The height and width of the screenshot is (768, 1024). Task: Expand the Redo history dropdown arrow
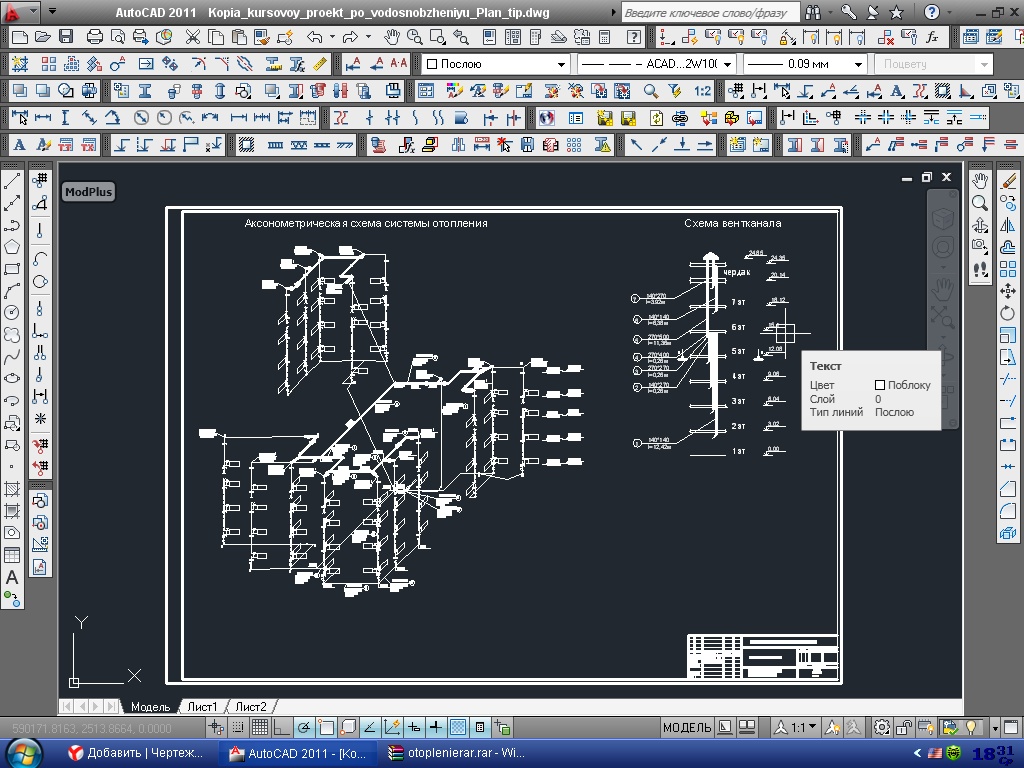368,37
